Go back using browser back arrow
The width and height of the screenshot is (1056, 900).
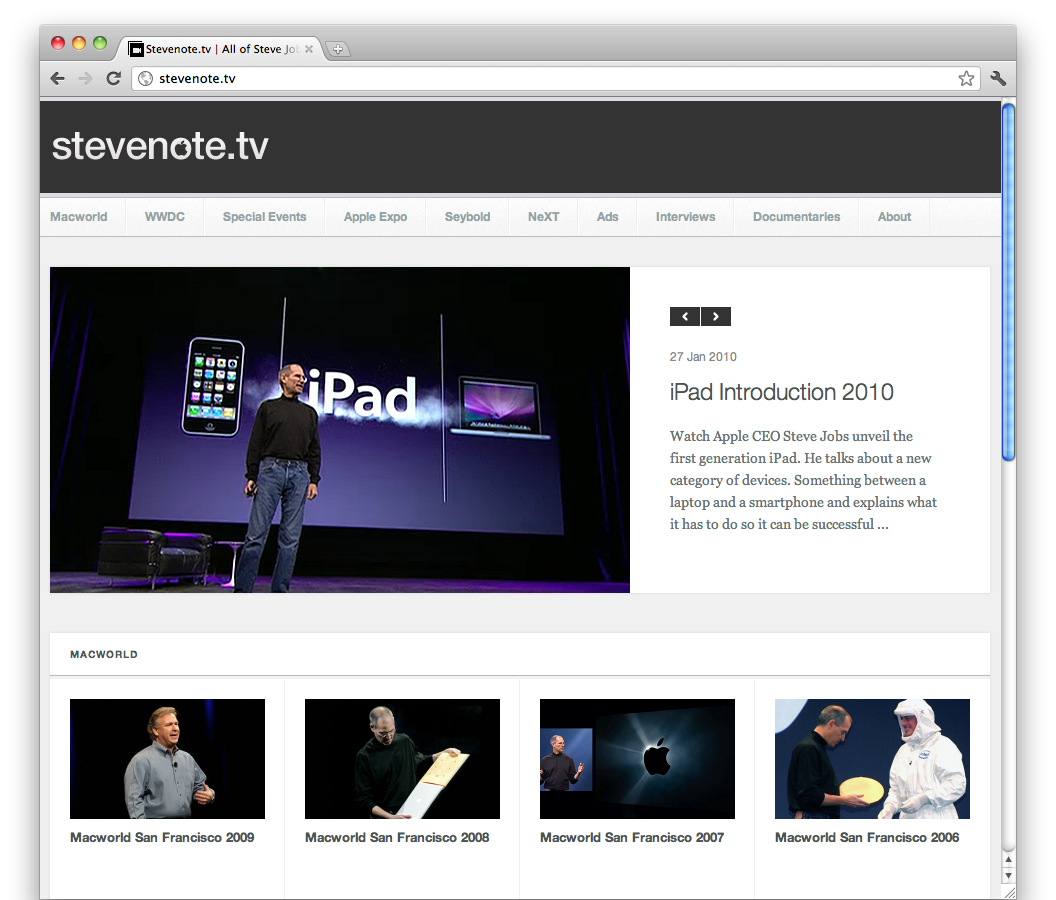pyautogui.click(x=58, y=79)
